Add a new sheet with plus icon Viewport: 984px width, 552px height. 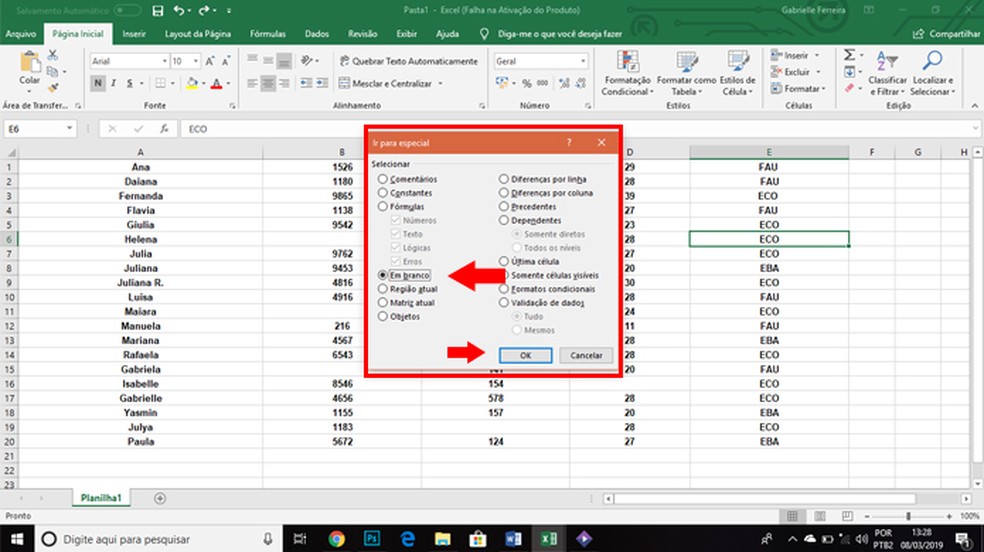tap(160, 498)
